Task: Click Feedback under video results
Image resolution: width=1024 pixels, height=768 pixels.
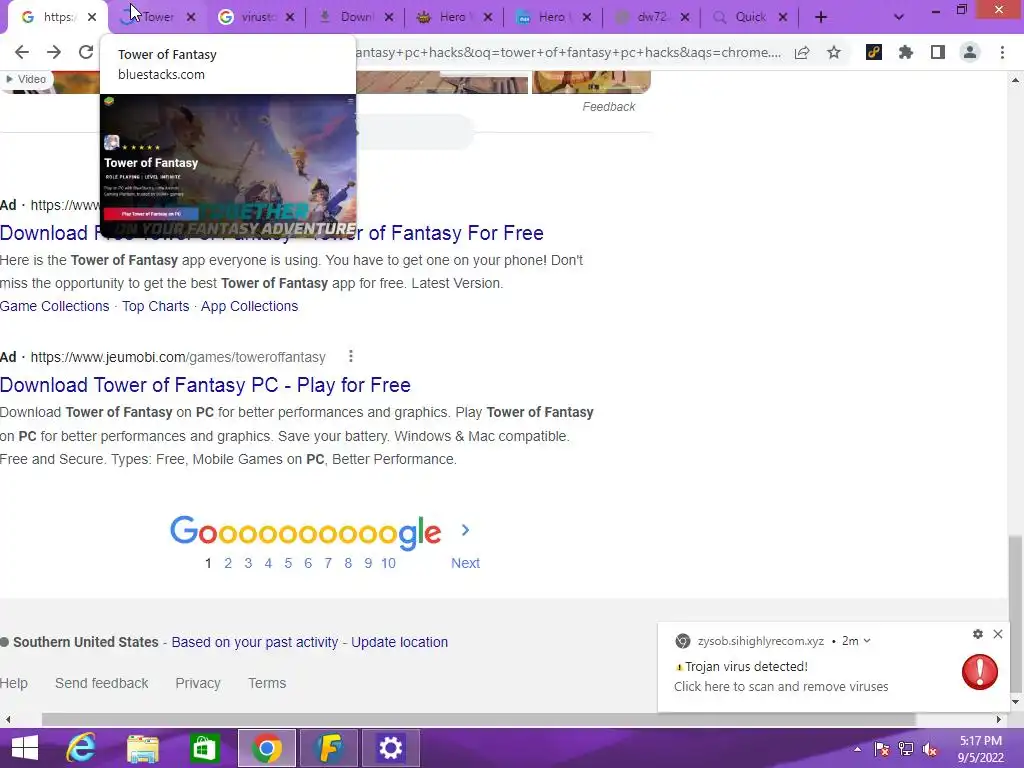Action: click(609, 106)
